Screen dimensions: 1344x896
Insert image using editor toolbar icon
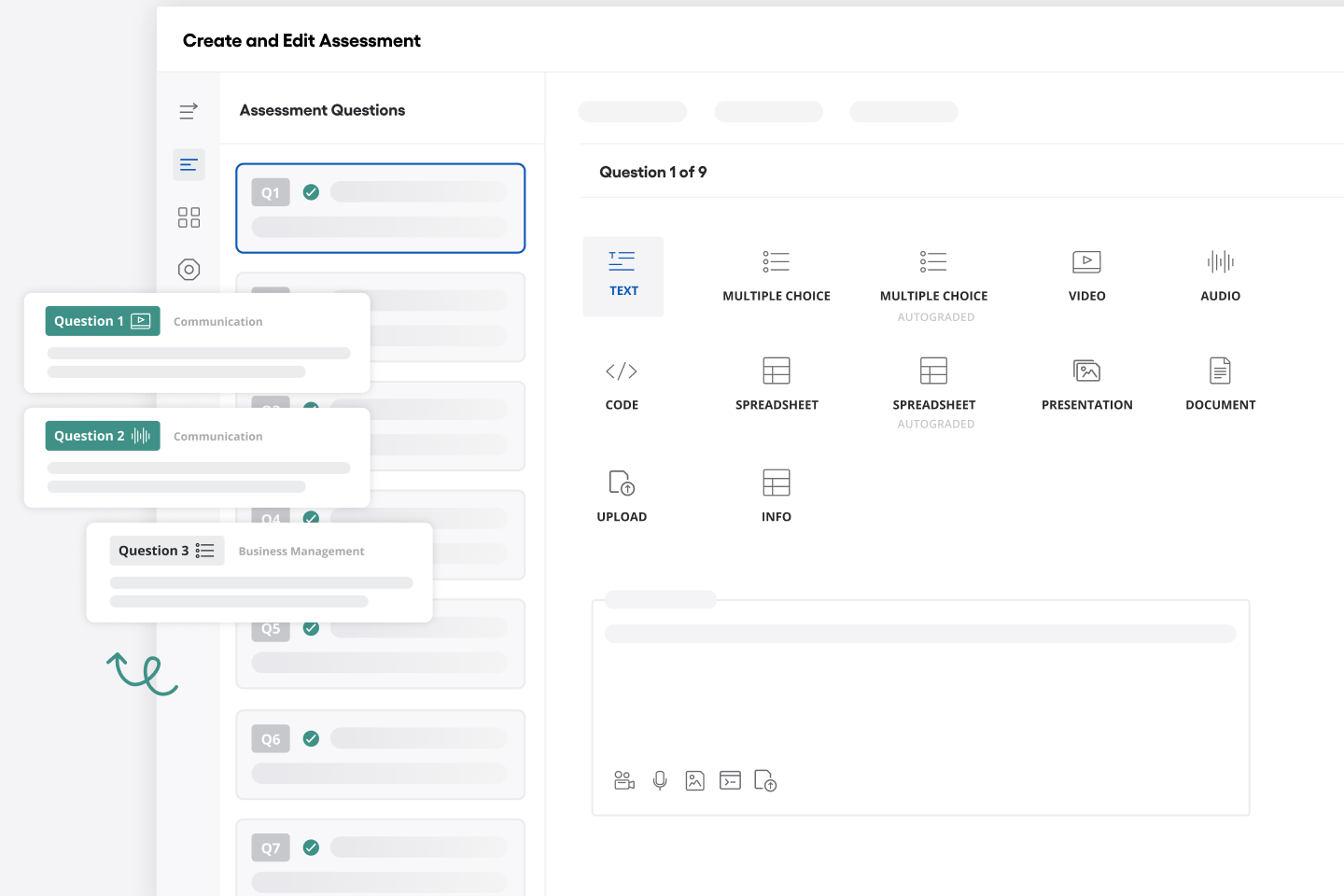click(694, 780)
